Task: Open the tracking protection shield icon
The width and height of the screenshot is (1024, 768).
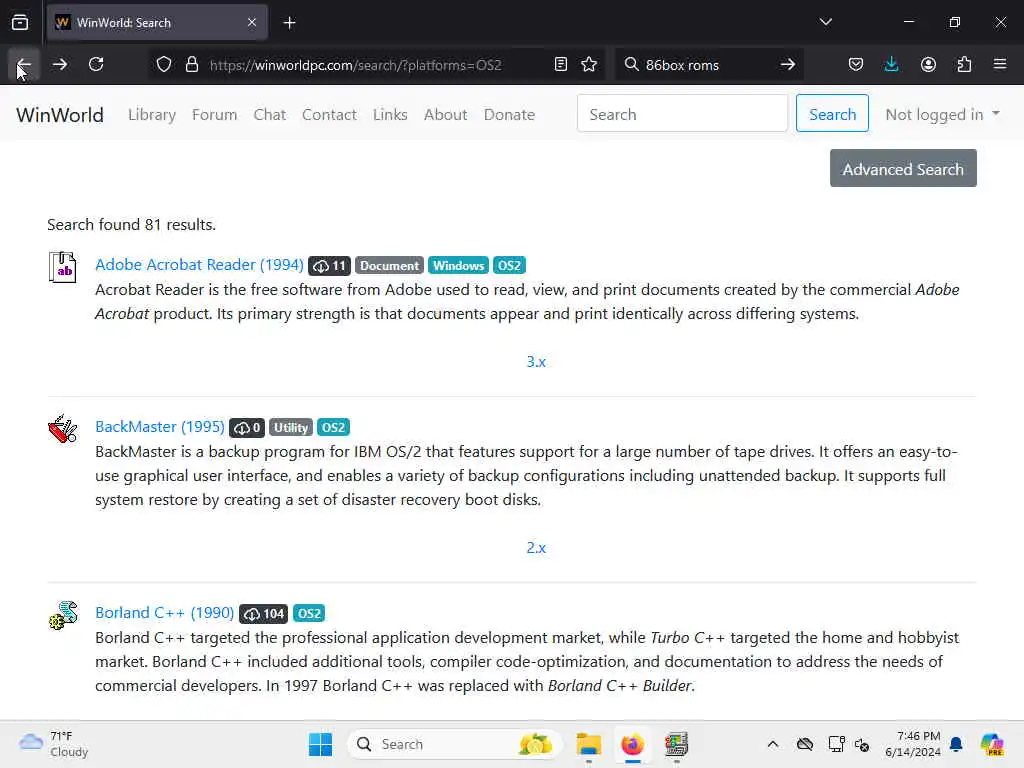Action: 164,65
